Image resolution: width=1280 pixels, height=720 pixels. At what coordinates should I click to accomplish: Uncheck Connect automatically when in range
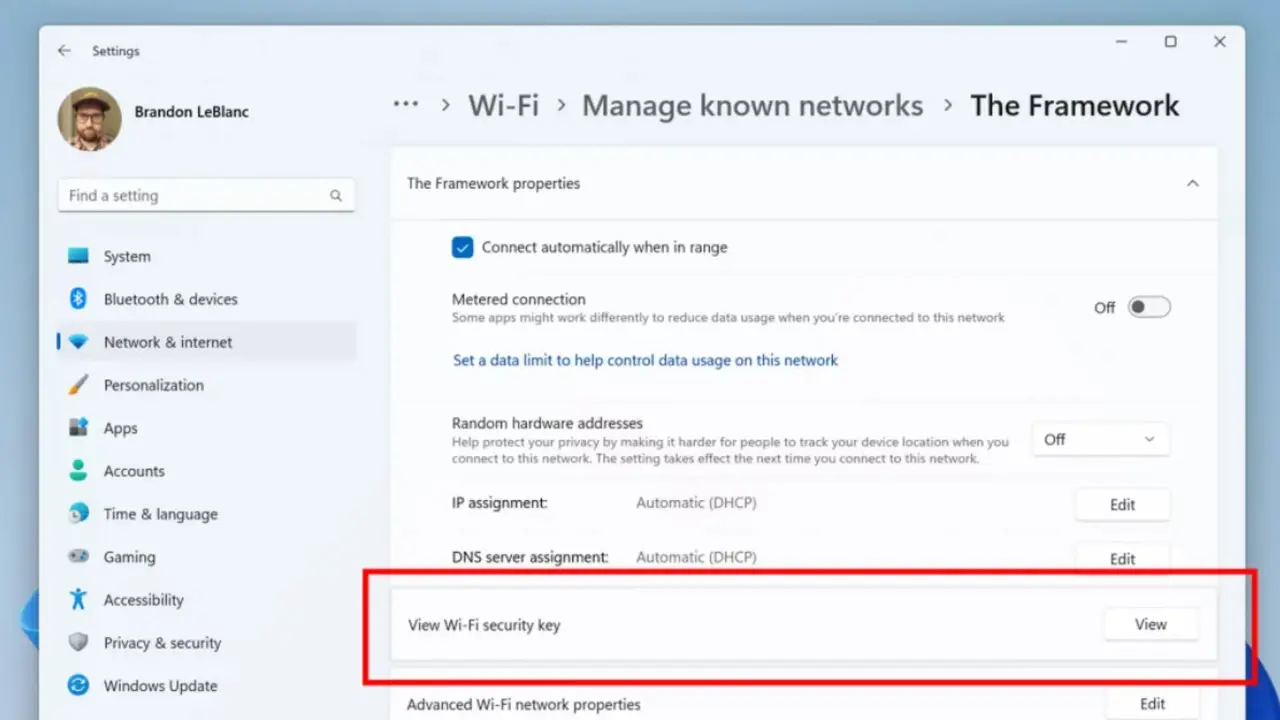pyautogui.click(x=462, y=247)
